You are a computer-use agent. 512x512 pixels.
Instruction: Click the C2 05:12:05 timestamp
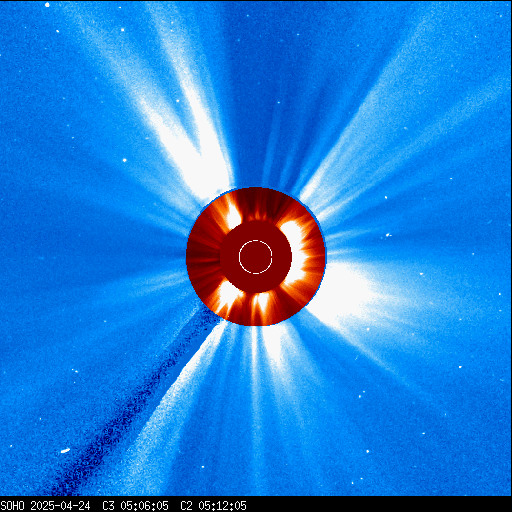point(213,506)
